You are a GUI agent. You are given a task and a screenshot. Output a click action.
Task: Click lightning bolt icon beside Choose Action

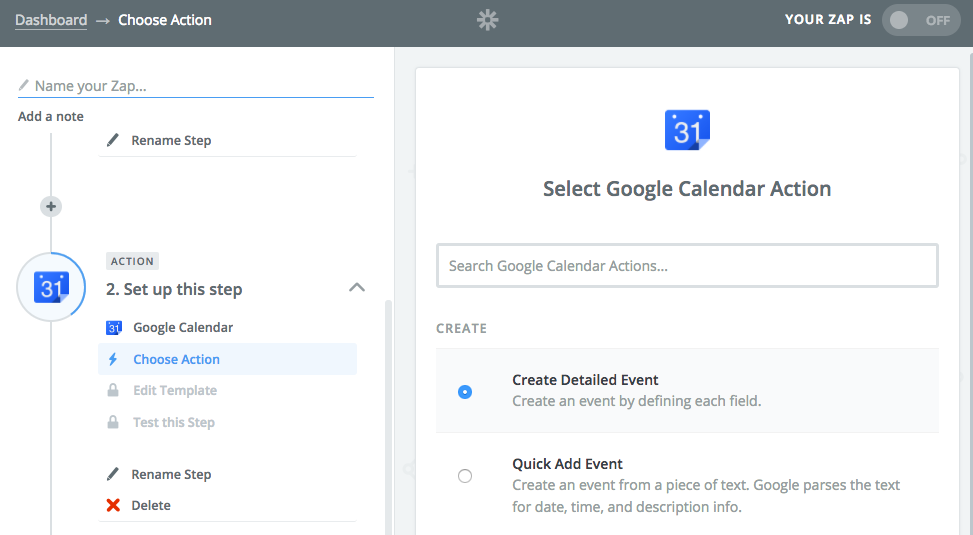(x=113, y=359)
